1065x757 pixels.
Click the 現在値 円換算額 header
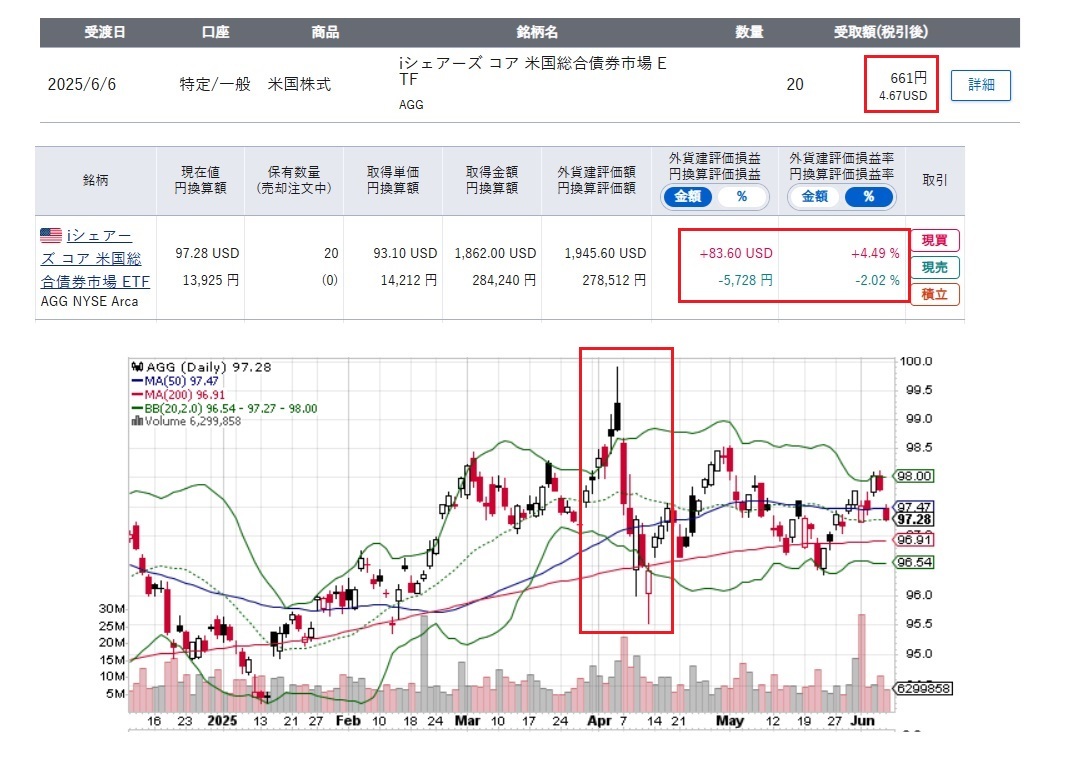coord(200,180)
